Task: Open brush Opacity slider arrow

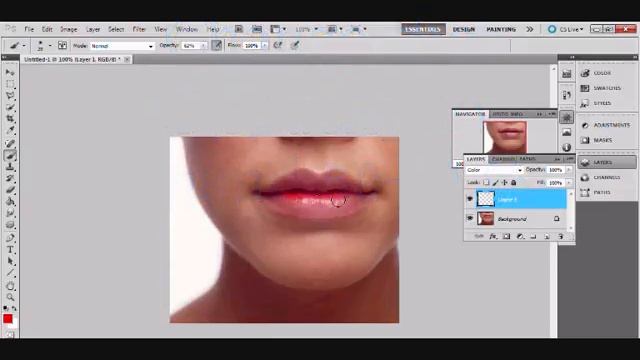Action: click(204, 46)
